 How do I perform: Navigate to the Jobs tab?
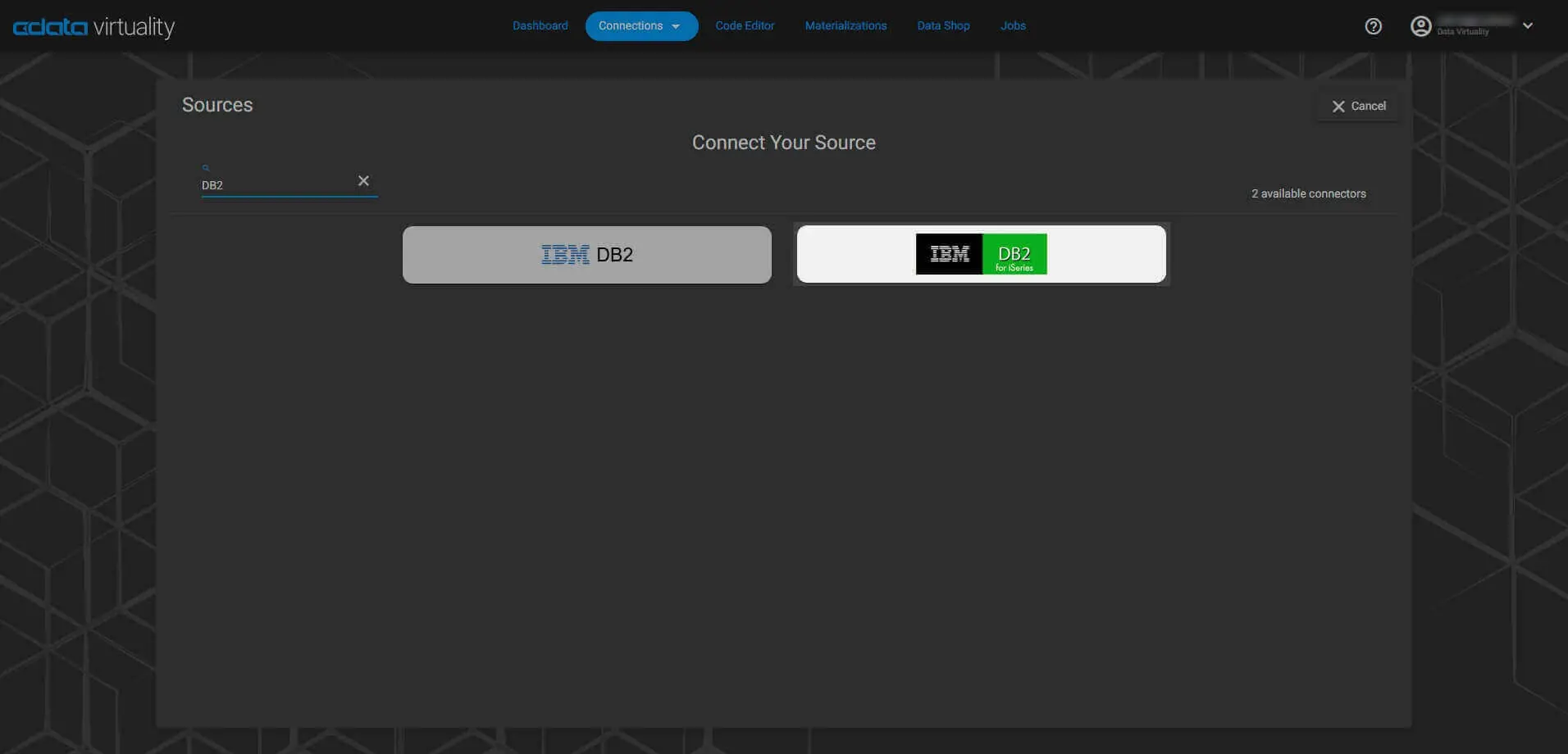click(1013, 26)
